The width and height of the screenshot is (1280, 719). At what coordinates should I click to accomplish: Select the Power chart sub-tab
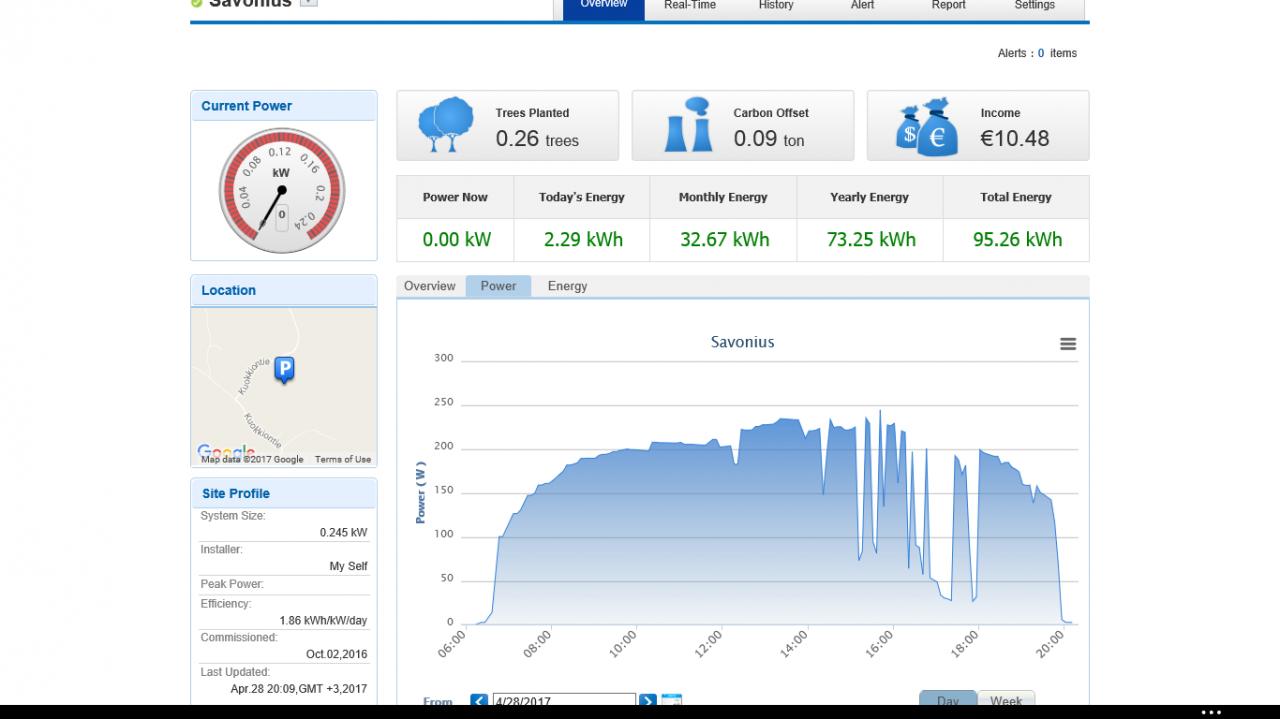498,286
